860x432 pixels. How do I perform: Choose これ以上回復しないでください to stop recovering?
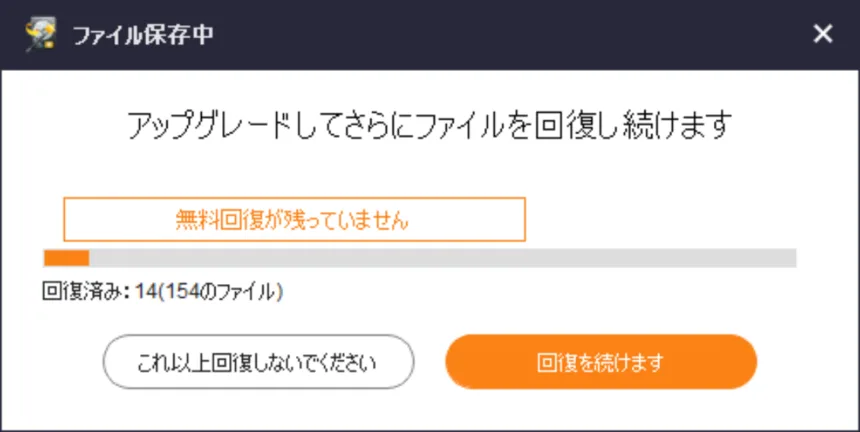pyautogui.click(x=258, y=362)
